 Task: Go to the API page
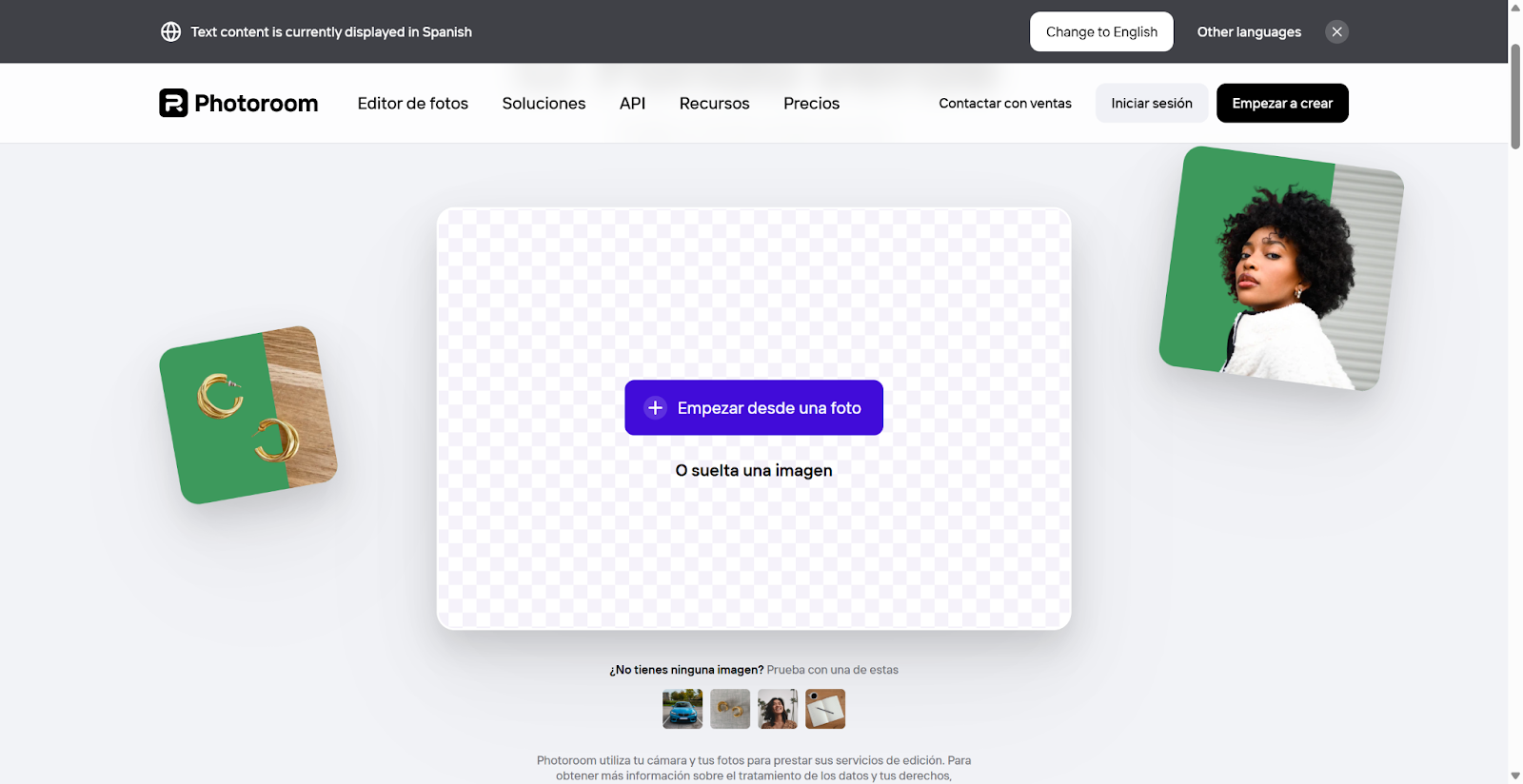click(632, 103)
